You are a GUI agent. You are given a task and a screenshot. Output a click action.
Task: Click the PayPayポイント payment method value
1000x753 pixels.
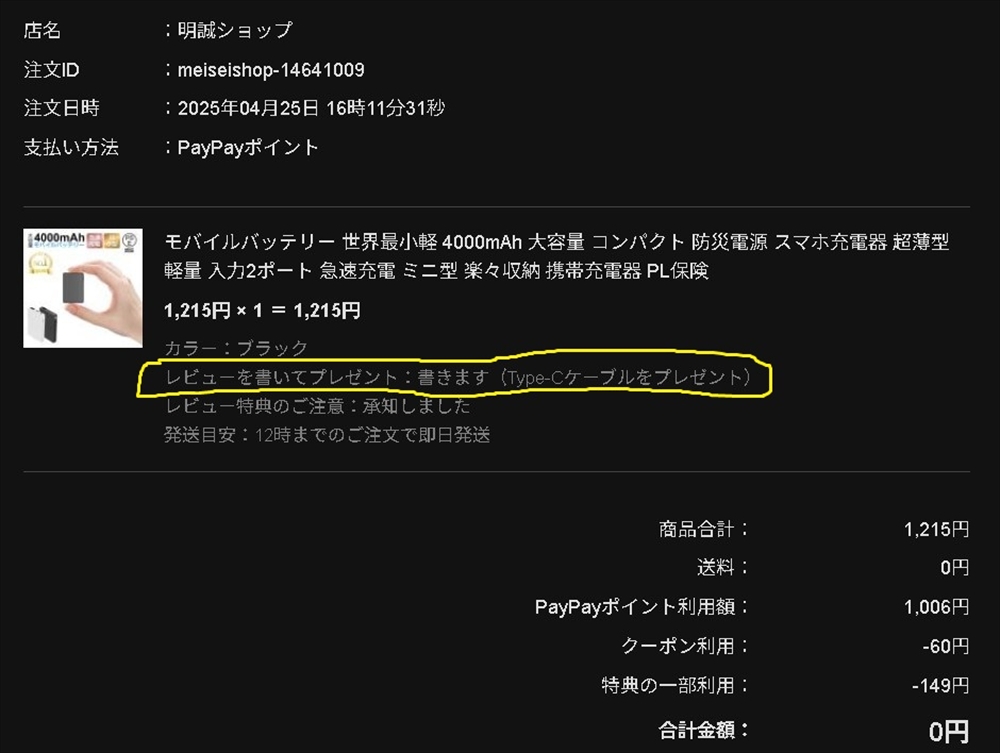[x=248, y=147]
